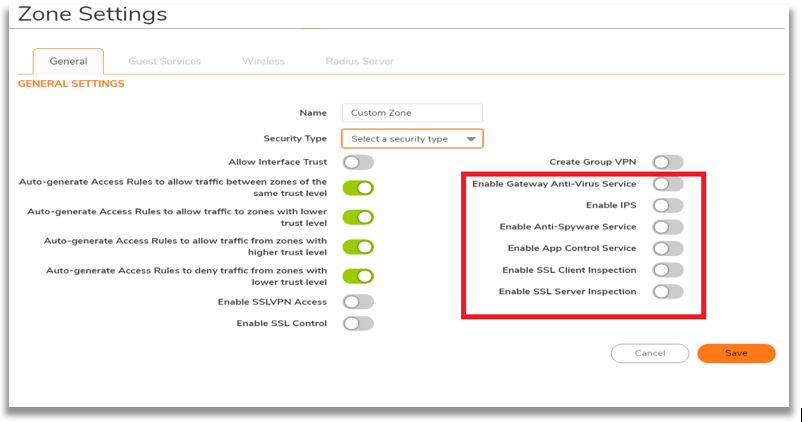Disable auto-generate rules for same trust level
810x422 pixels.
[x=358, y=188]
